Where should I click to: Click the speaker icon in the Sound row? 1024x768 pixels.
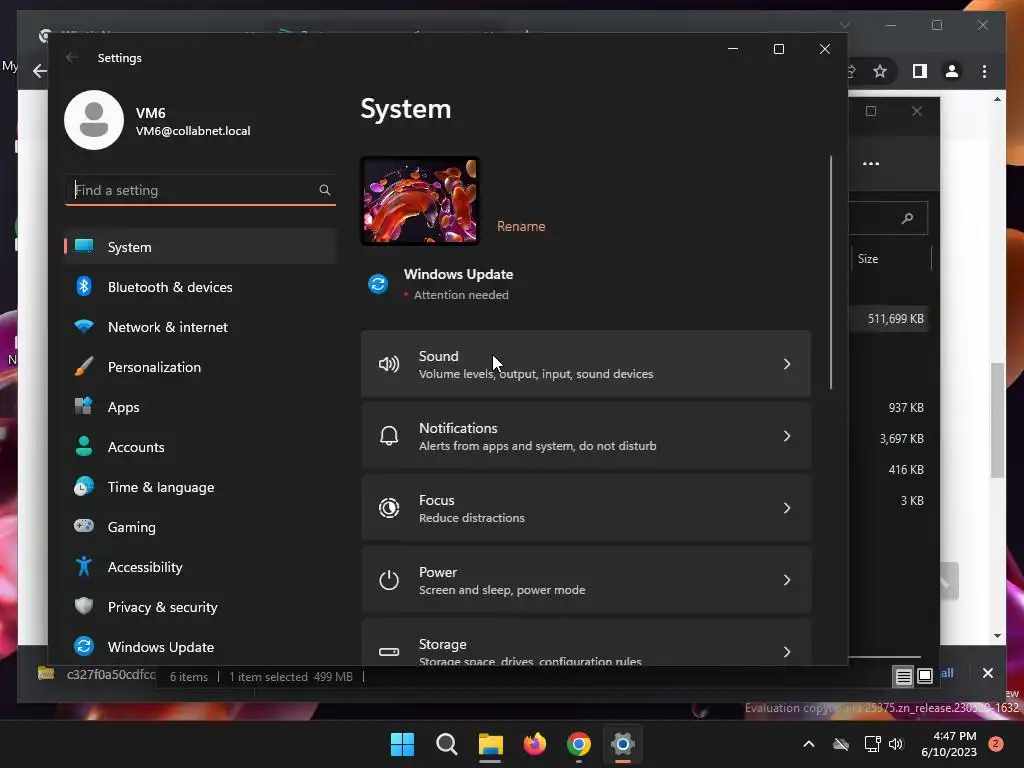tap(389, 364)
